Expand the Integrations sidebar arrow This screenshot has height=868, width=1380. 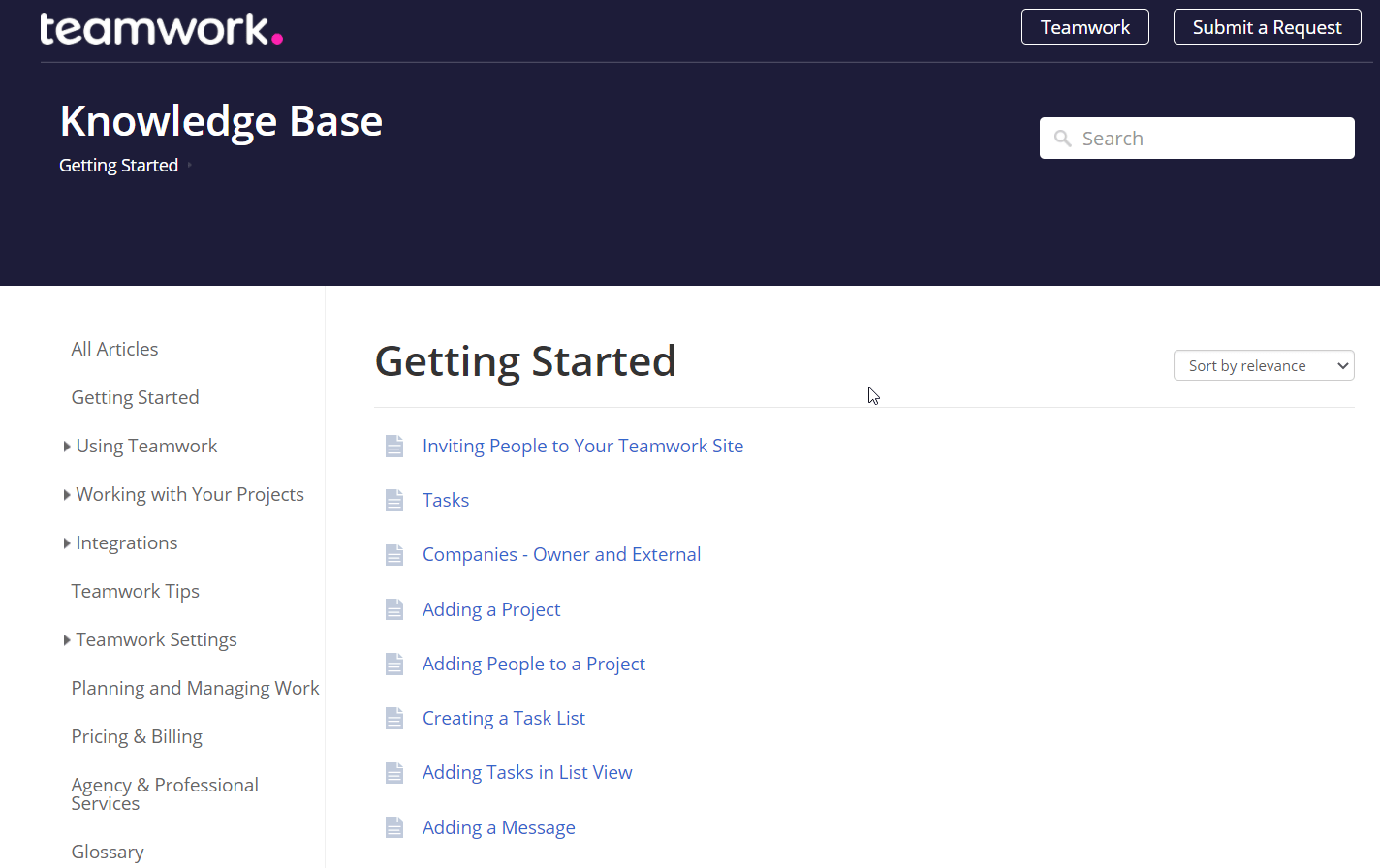(67, 543)
